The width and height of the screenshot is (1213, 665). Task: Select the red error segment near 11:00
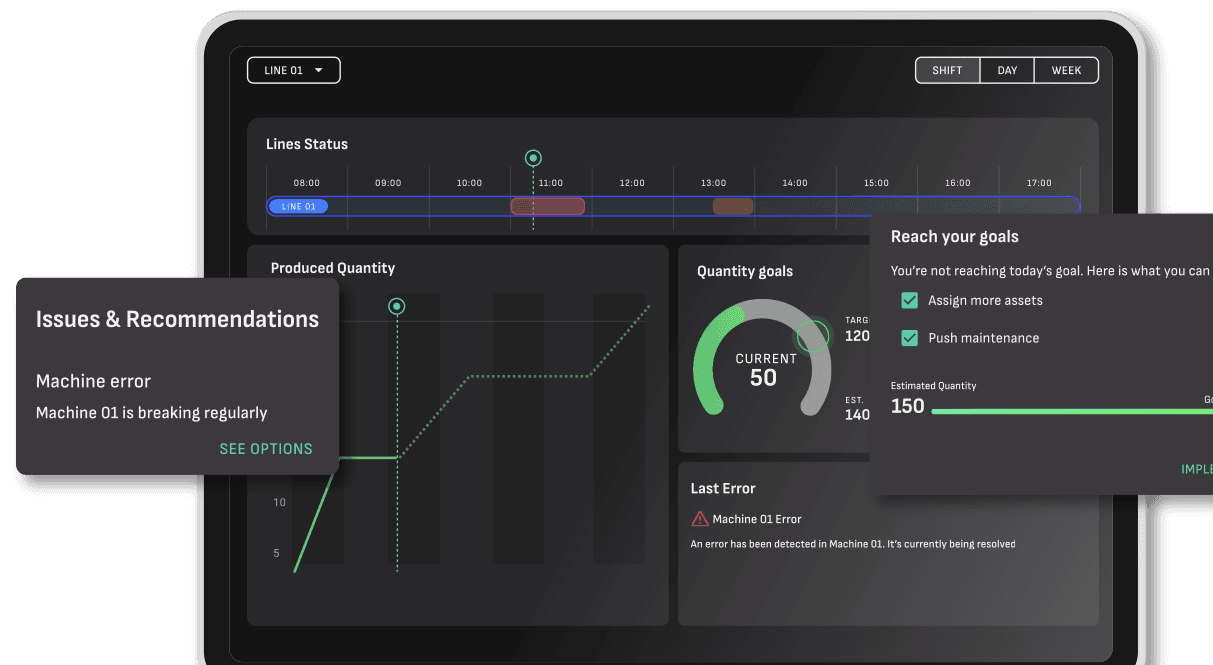pos(548,205)
